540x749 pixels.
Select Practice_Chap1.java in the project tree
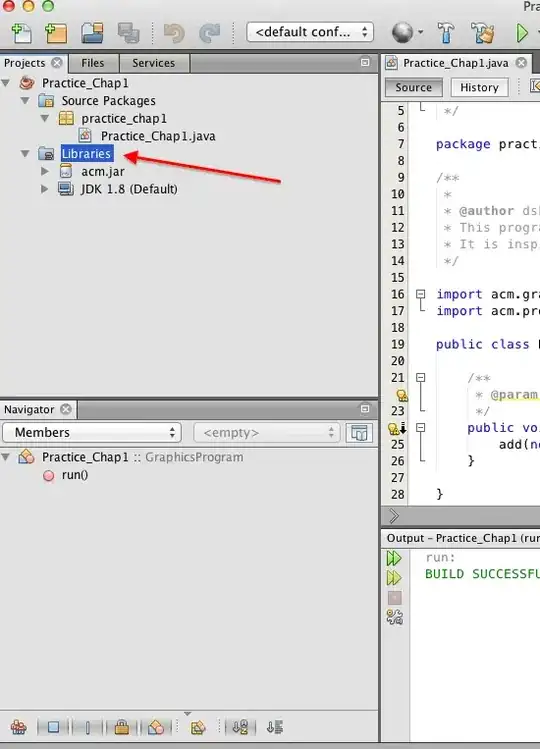pyautogui.click(x=158, y=136)
